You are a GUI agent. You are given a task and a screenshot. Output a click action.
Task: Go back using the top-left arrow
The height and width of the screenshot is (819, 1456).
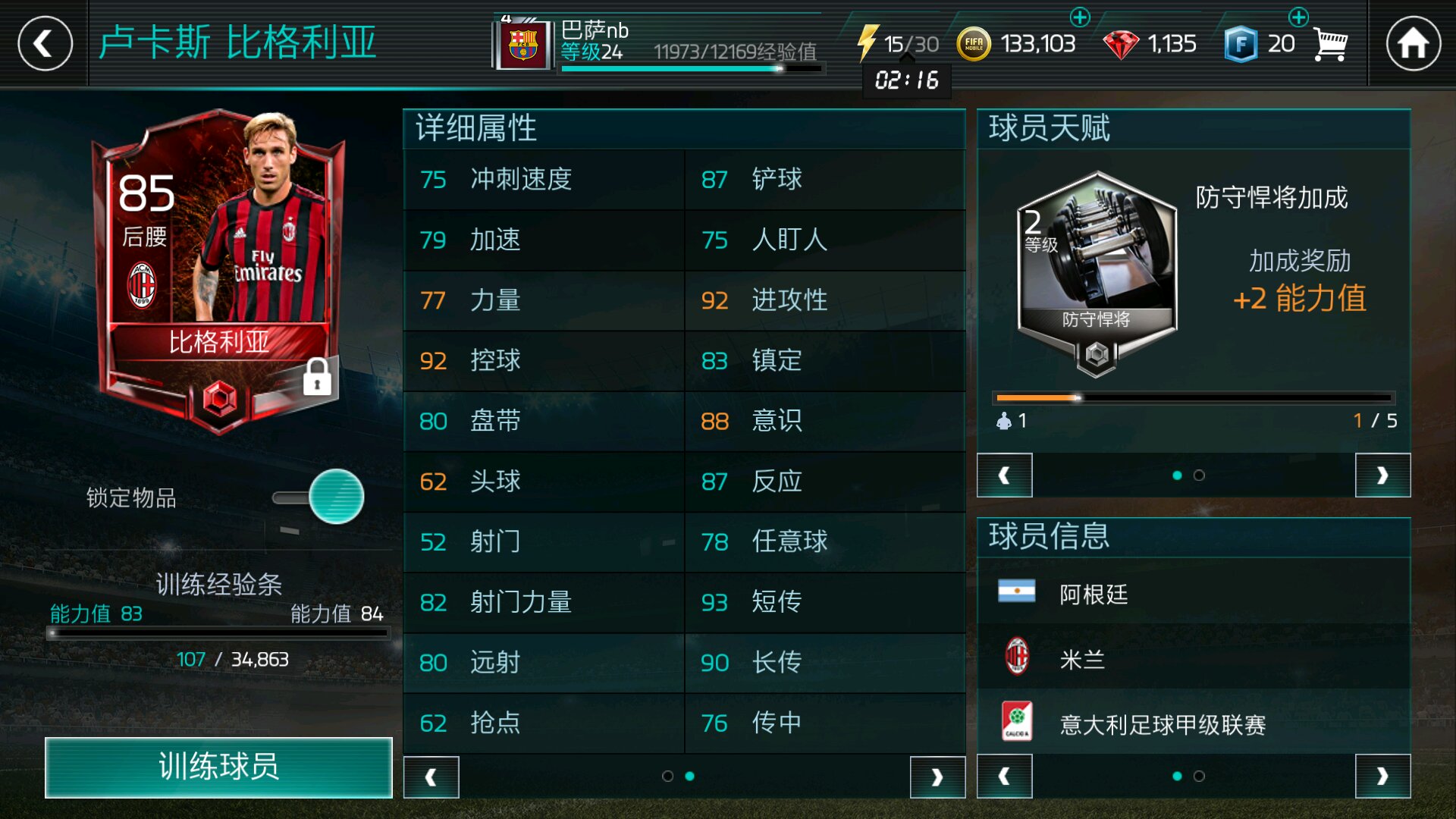pyautogui.click(x=45, y=43)
